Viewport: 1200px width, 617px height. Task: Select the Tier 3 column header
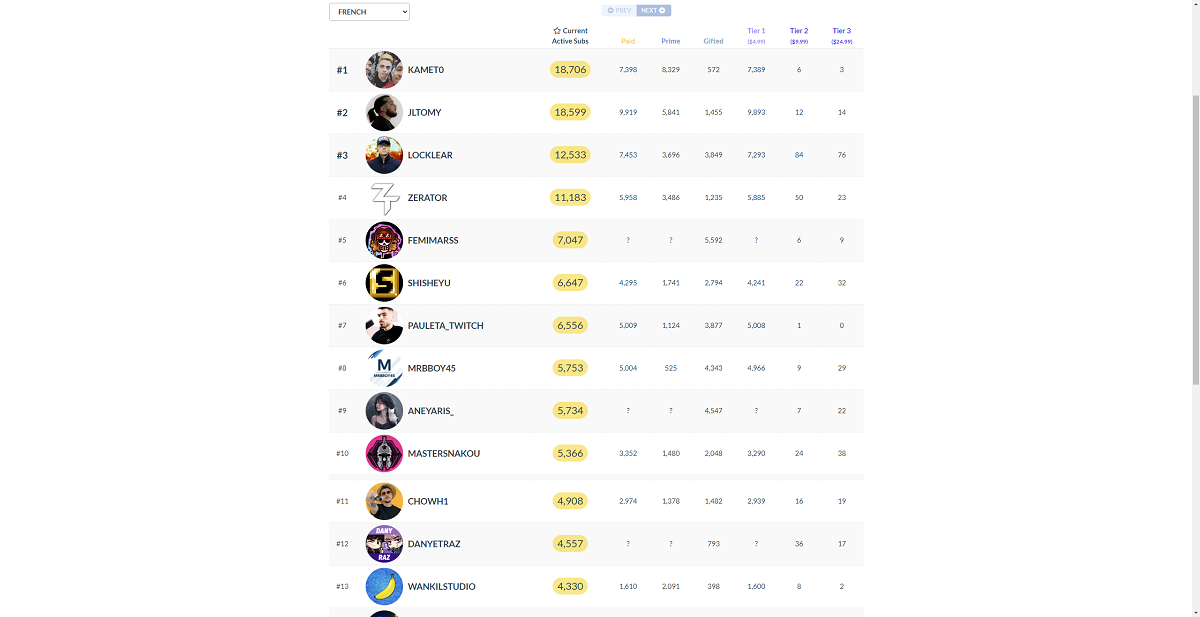841,35
